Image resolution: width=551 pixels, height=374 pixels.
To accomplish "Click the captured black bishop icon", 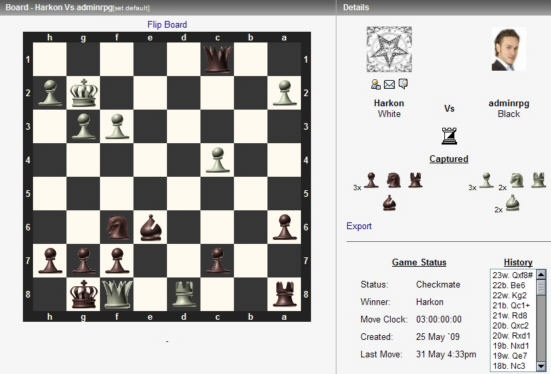I will point(389,203).
